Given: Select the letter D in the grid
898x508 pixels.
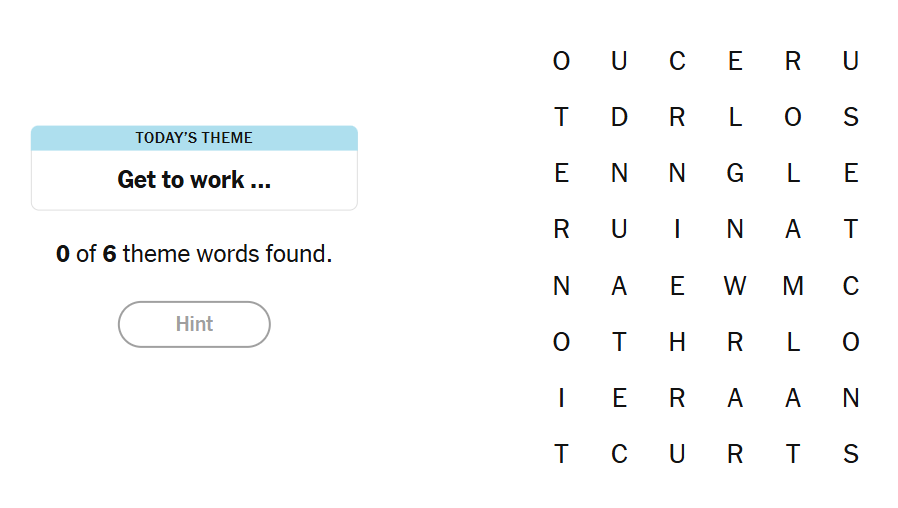Looking at the screenshot, I should coord(619,118).
